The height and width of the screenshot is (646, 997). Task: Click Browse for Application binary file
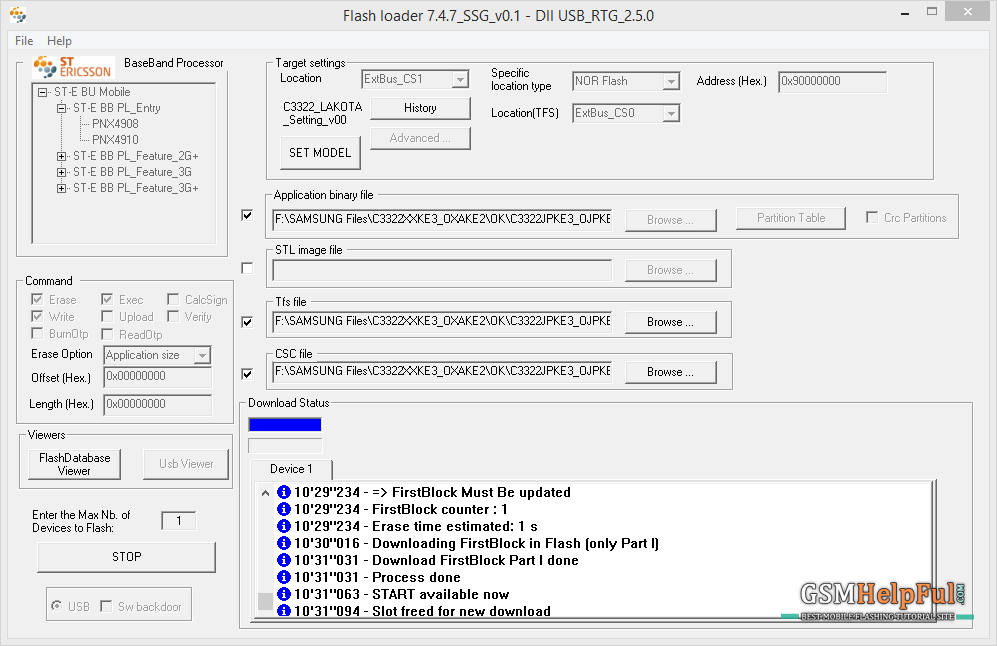(670, 220)
